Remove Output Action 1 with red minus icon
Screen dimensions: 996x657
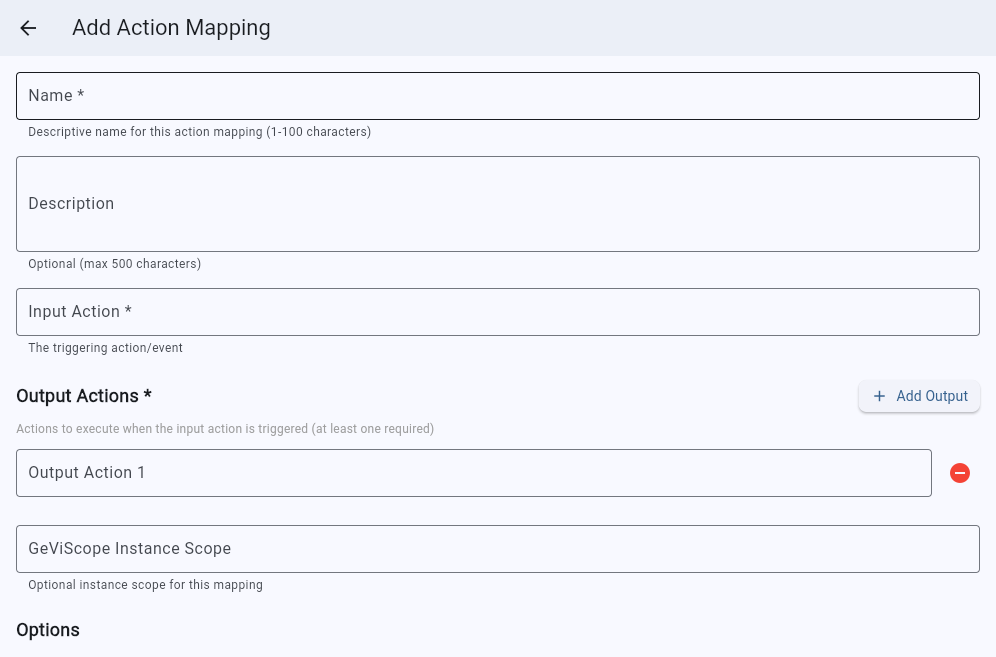959,473
